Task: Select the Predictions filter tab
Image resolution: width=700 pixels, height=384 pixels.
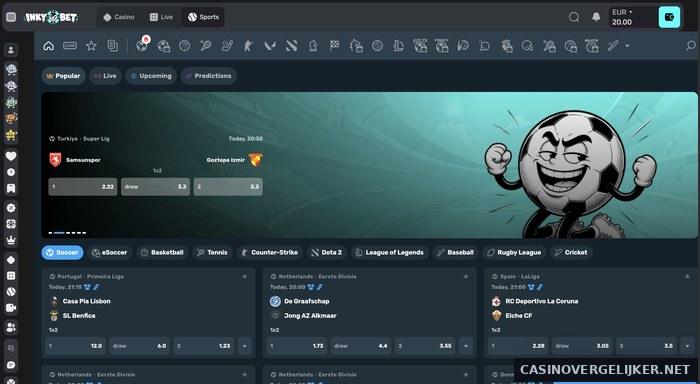Action: pos(208,76)
